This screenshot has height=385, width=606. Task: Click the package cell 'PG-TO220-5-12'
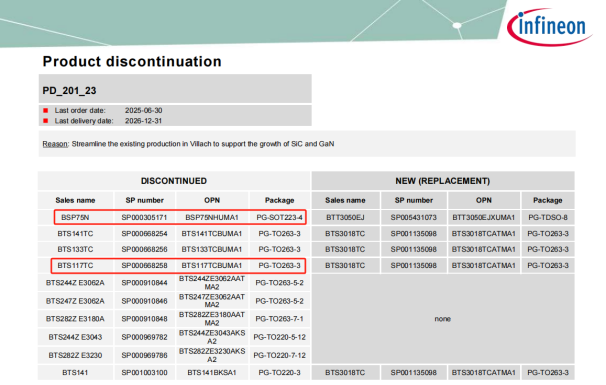tap(280, 337)
